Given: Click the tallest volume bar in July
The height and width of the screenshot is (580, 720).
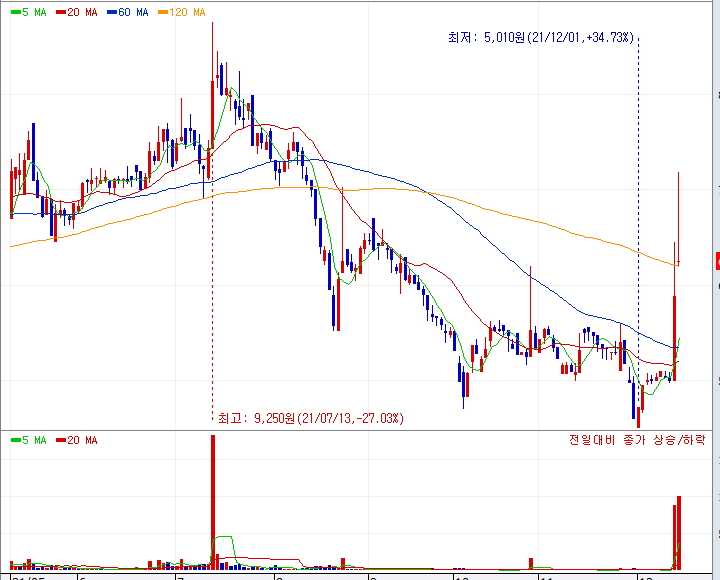Looking at the screenshot, I should tap(213, 502).
